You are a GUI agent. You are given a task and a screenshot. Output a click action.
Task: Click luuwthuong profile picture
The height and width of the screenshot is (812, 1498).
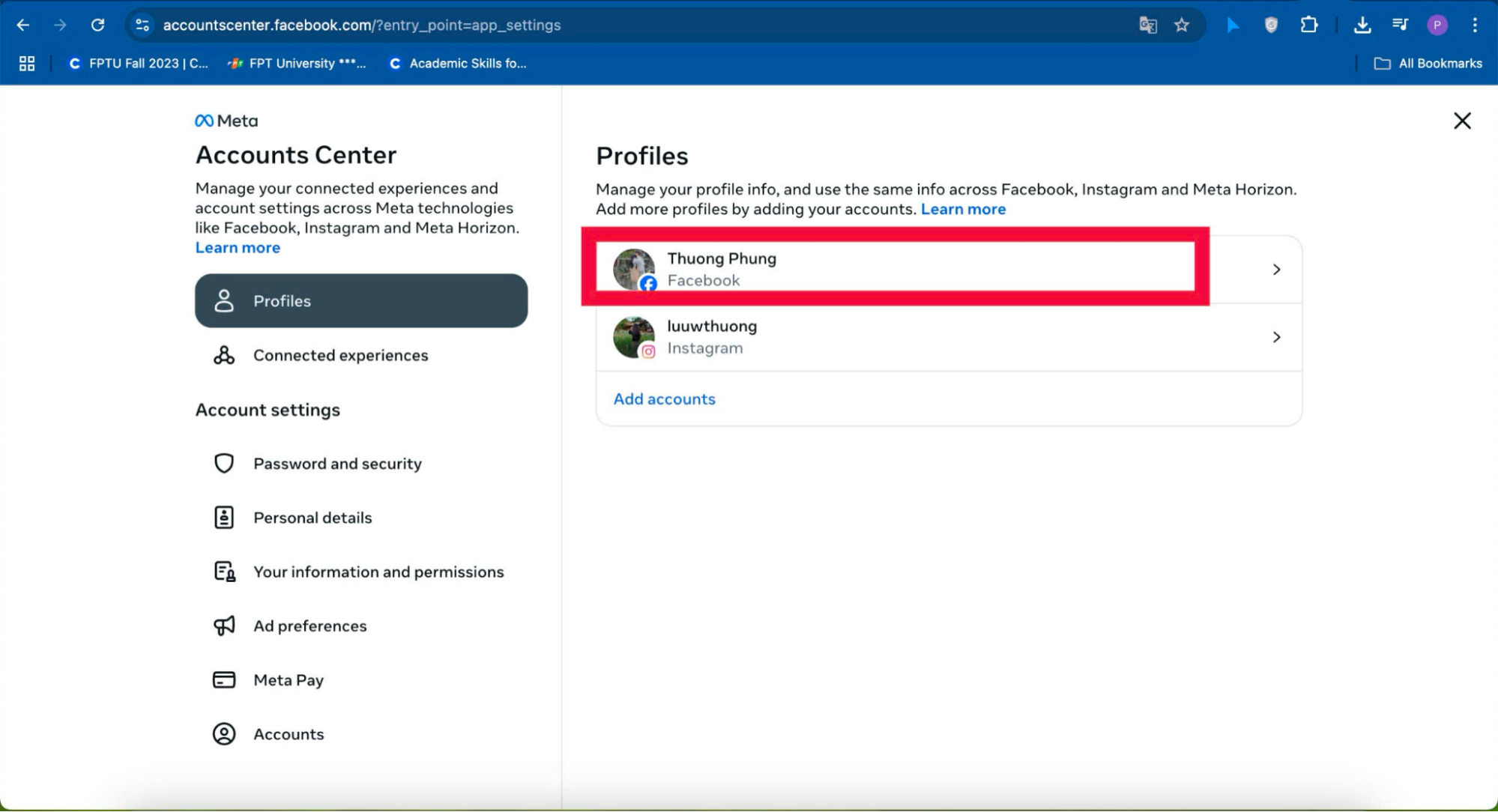(x=634, y=337)
